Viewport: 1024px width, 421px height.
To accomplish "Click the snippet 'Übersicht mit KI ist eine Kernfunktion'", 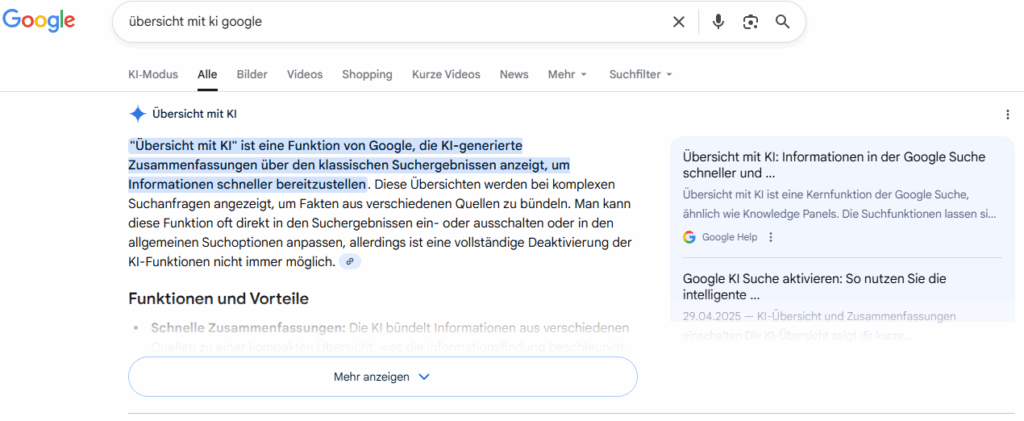I will (x=840, y=204).
